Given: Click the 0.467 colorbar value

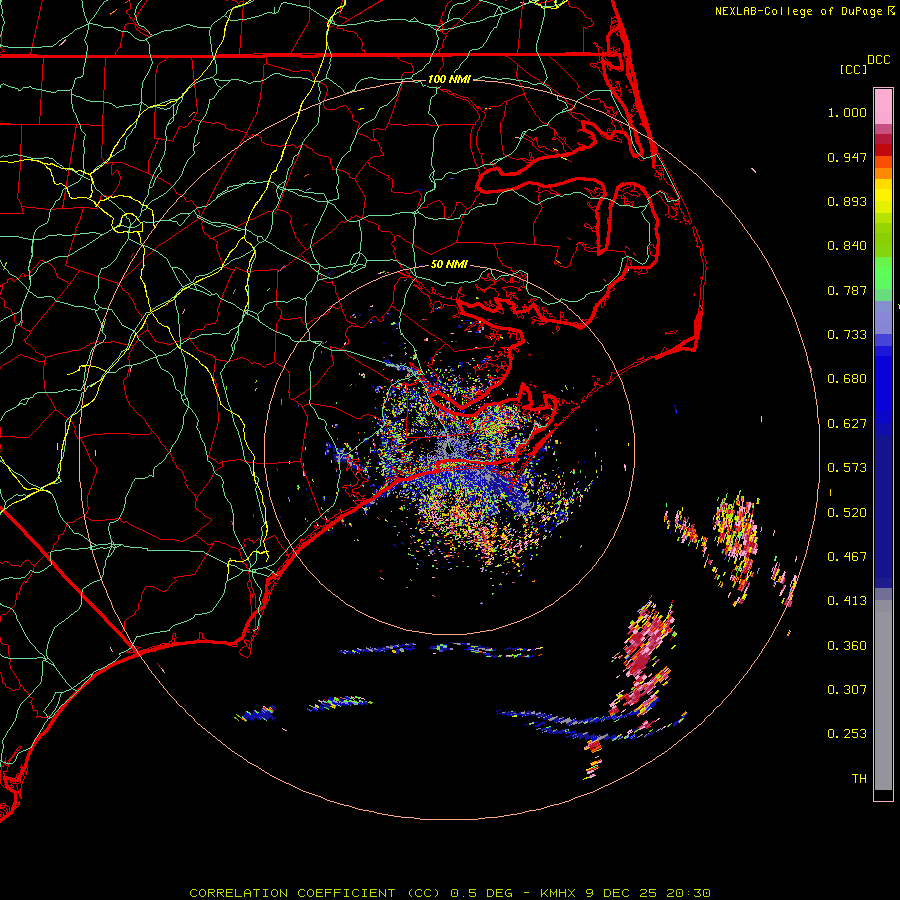Looking at the screenshot, I should click(847, 557).
